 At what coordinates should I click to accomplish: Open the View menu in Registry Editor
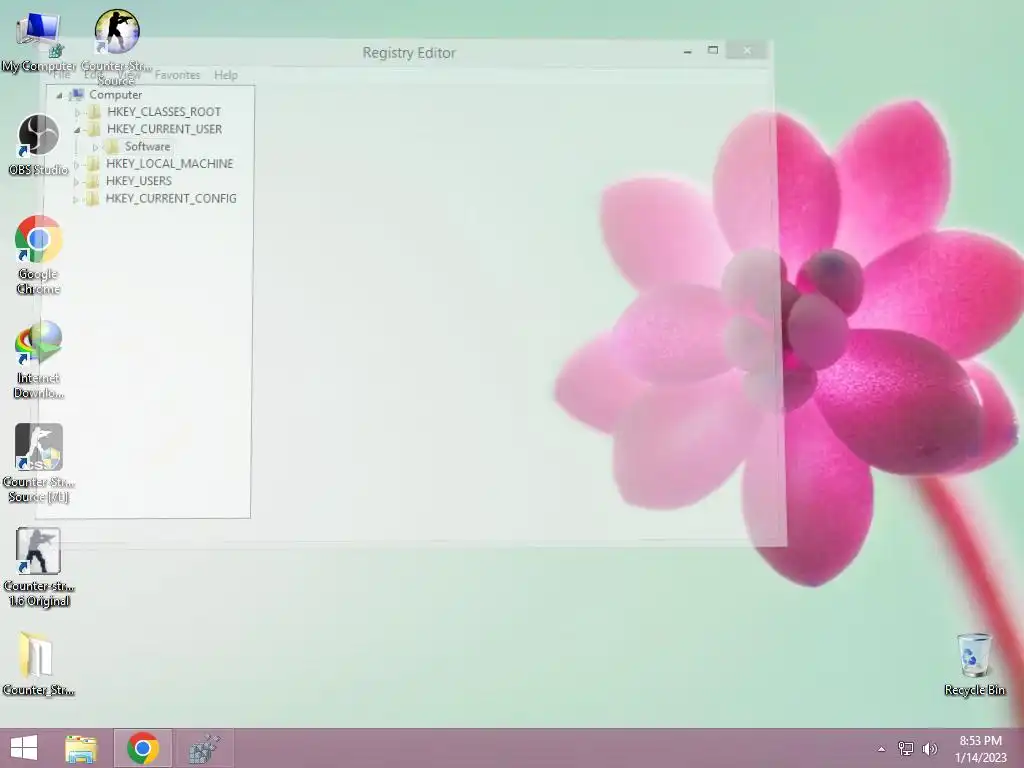(129, 75)
